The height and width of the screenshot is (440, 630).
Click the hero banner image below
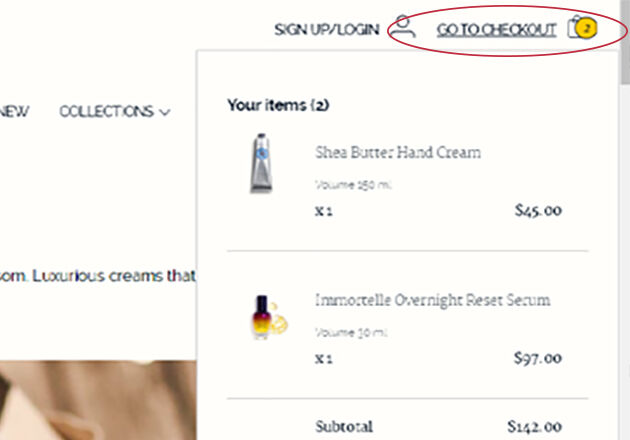(98, 400)
